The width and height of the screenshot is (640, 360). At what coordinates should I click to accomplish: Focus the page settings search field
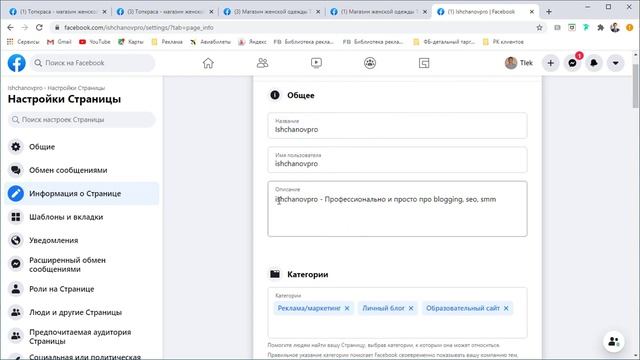[x=82, y=120]
